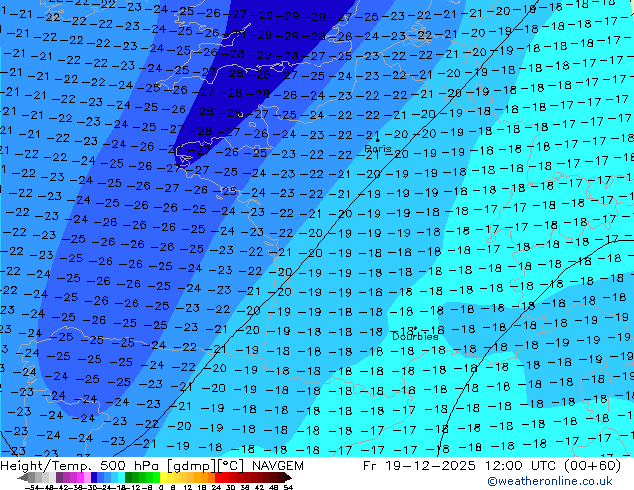Click the magenta legend swatch
Viewport: 634px width, 490px height.
[80, 477]
